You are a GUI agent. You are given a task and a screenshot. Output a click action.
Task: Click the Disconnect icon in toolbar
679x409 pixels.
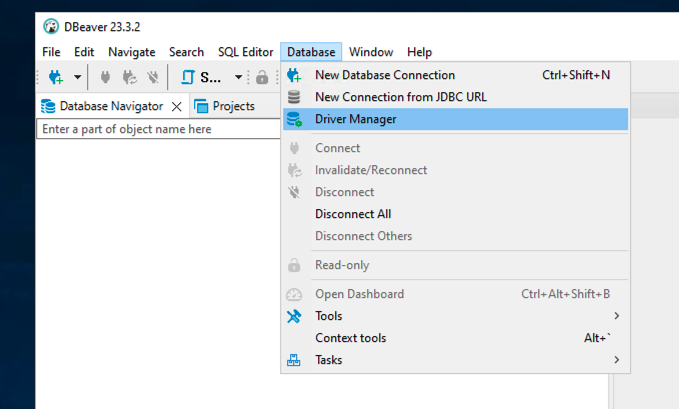click(x=152, y=78)
